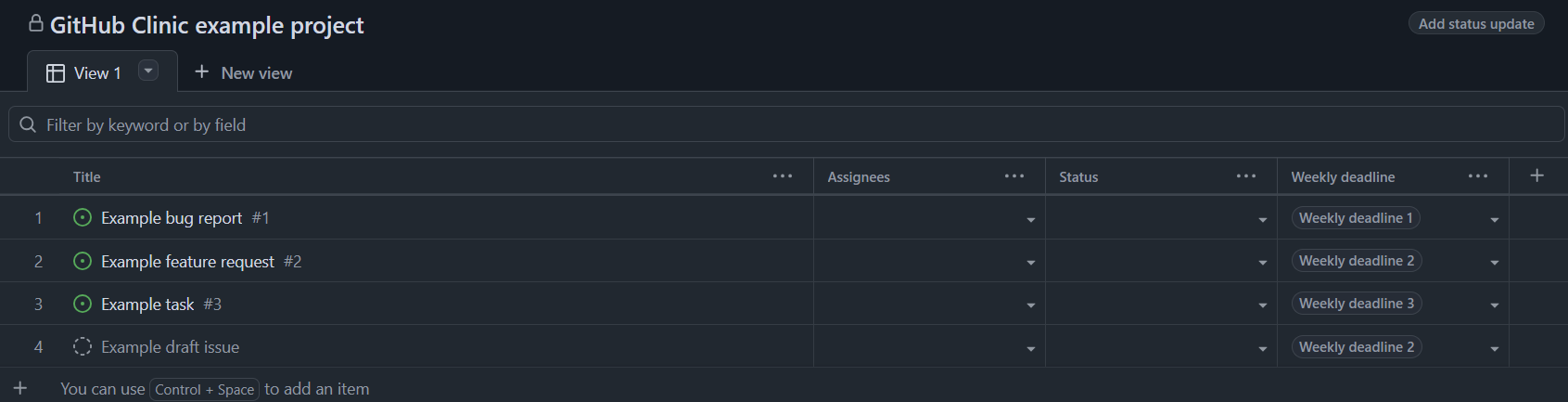Focus the Filter by keyword input field
Viewport: 1568px width, 402px height.
pos(786,124)
